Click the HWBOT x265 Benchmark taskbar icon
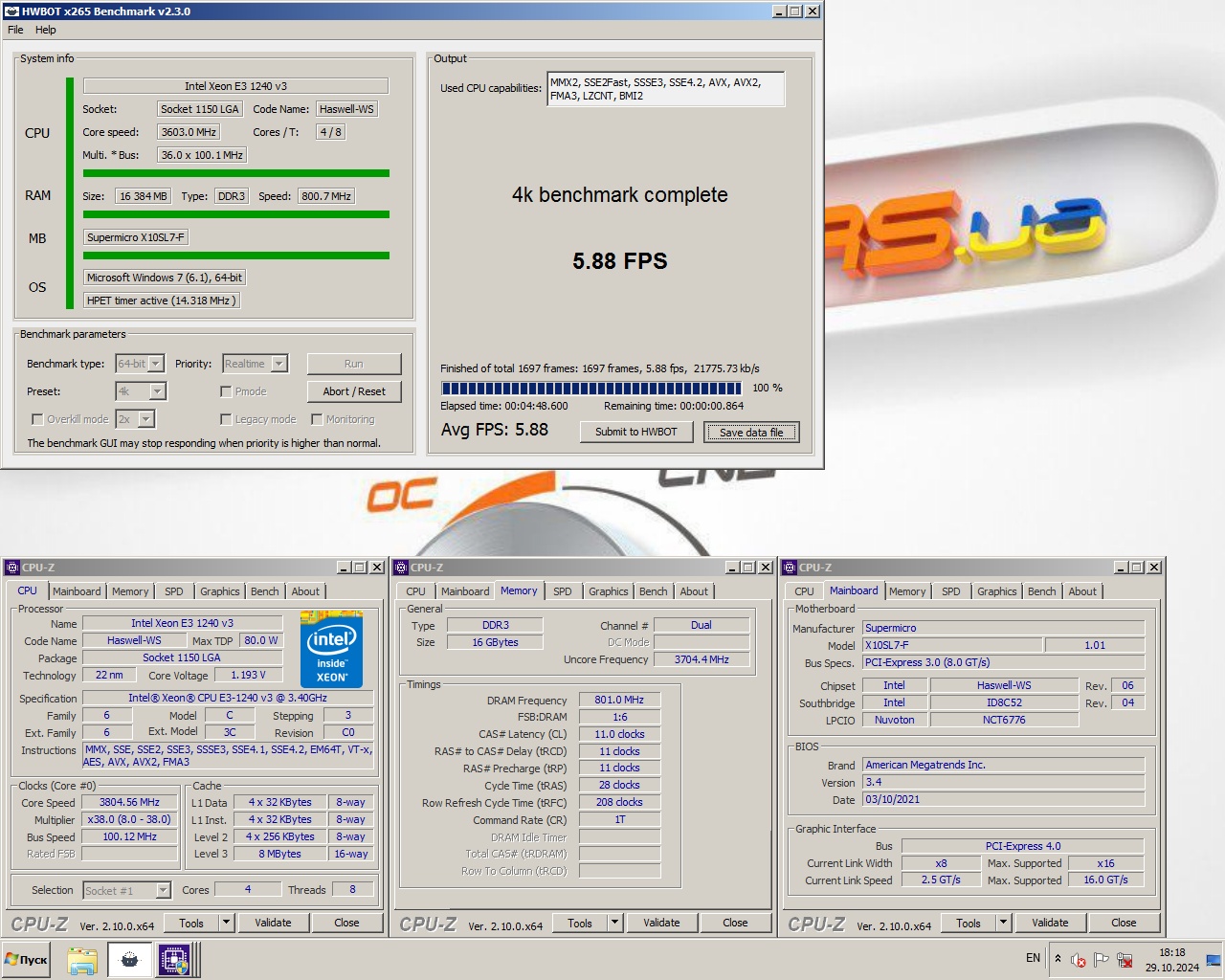1225x980 pixels. tap(129, 960)
